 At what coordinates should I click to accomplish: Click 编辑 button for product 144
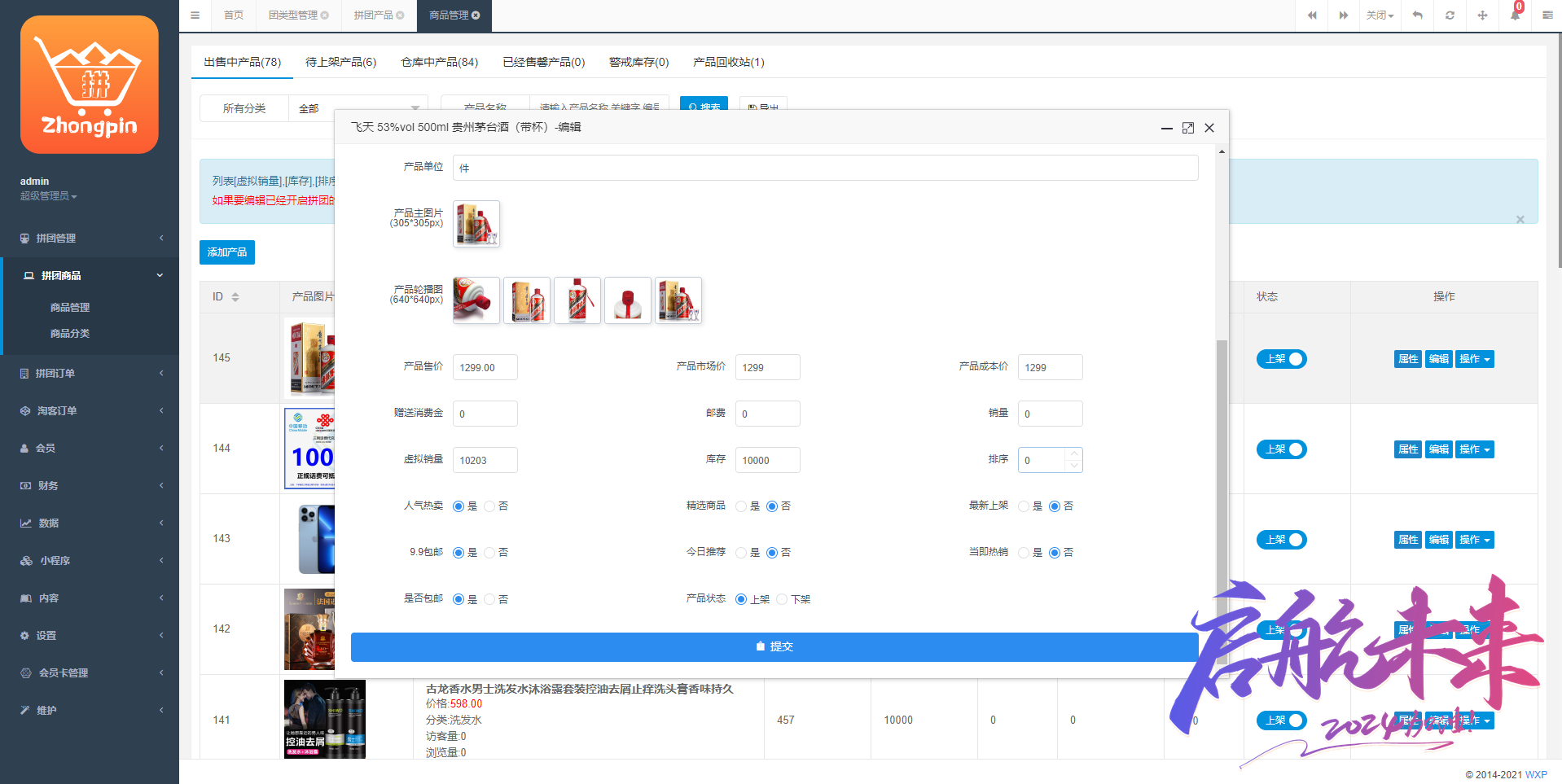[x=1439, y=449]
